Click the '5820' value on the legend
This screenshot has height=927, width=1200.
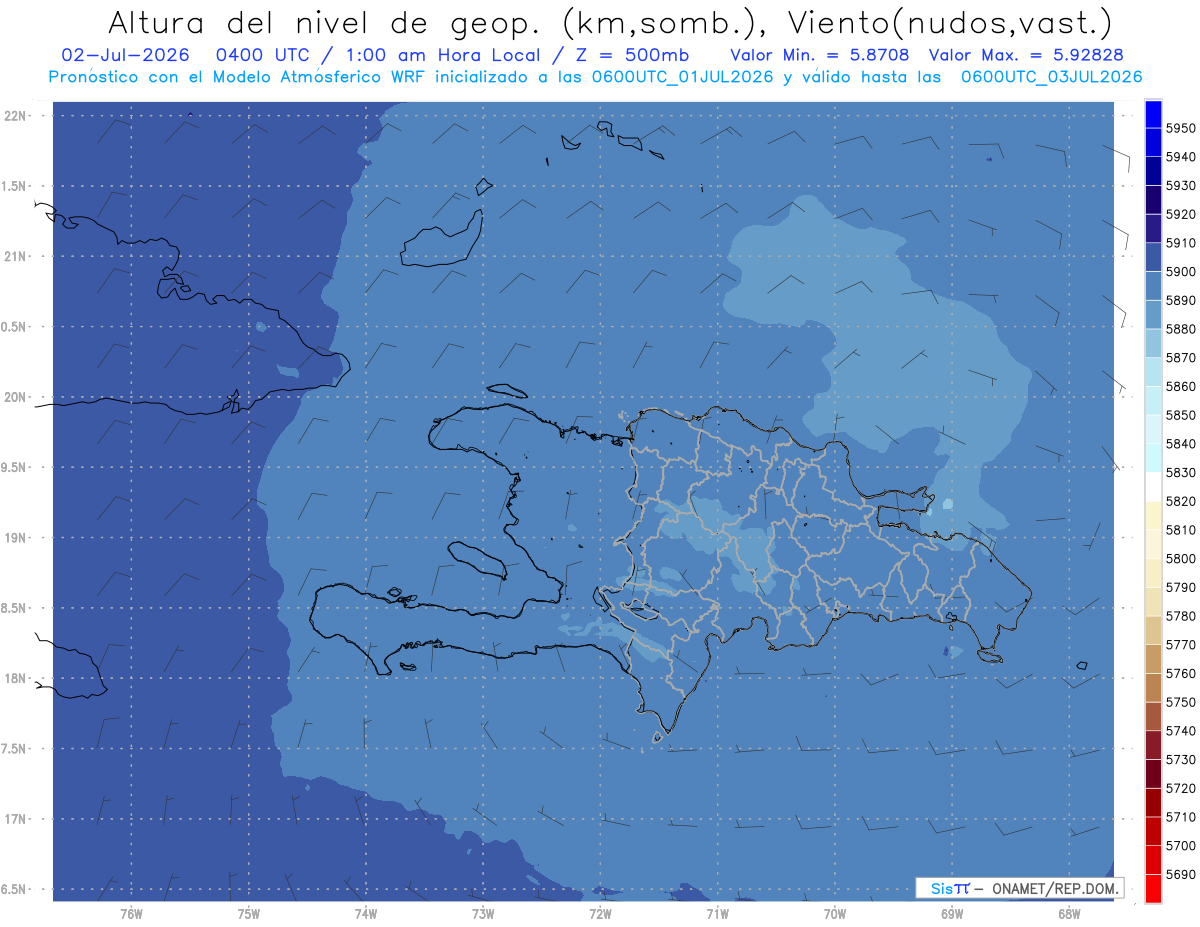pos(1181,501)
